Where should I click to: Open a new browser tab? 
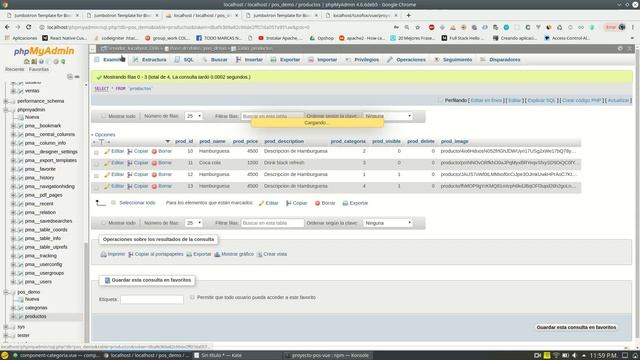[409, 15]
